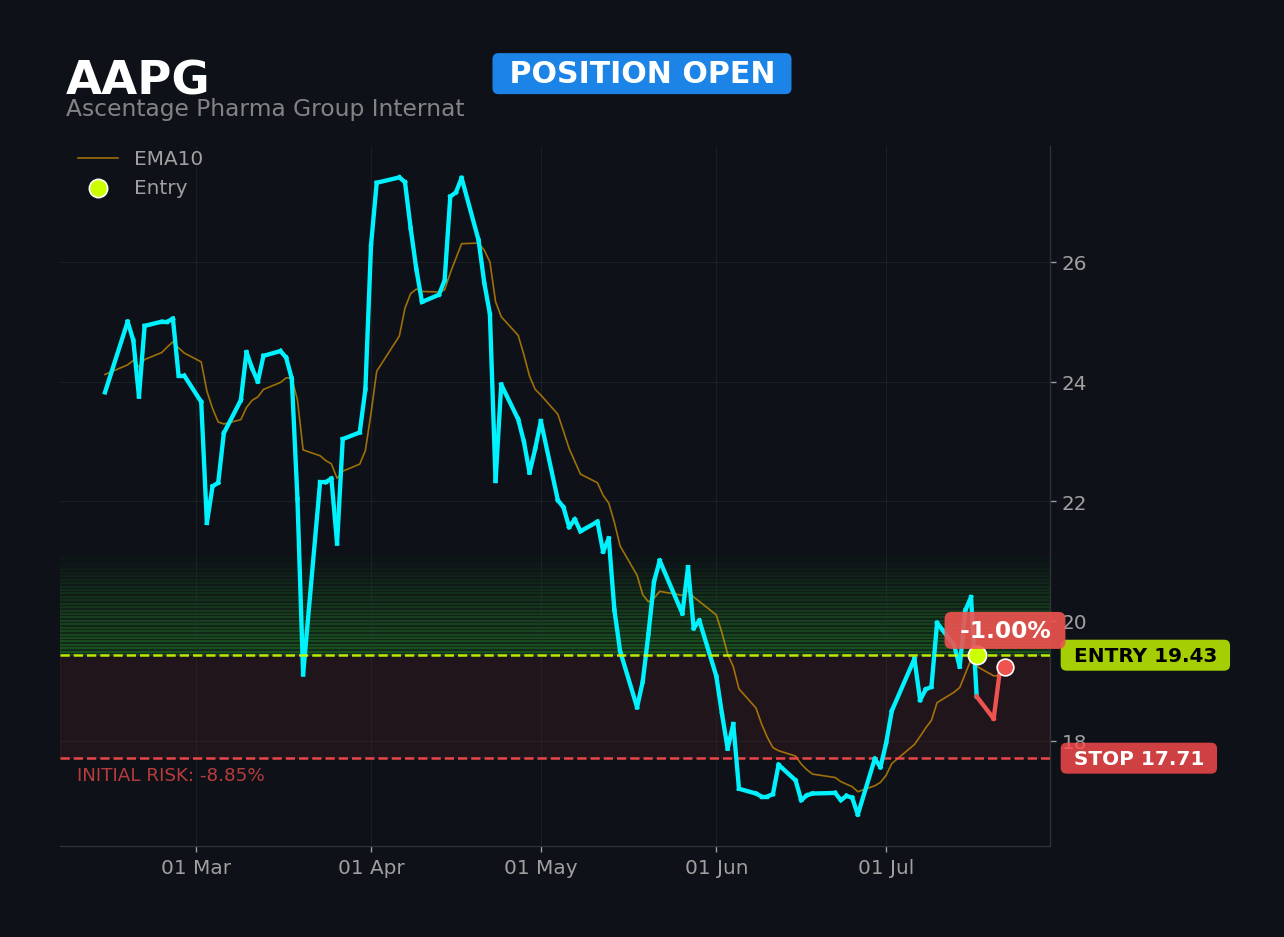Click the ENTRY 19.43 price label
Image resolution: width=1284 pixels, height=937 pixels.
click(1145, 656)
